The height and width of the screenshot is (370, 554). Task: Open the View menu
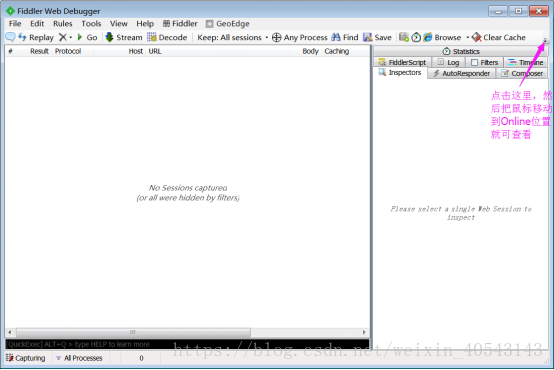pos(118,24)
